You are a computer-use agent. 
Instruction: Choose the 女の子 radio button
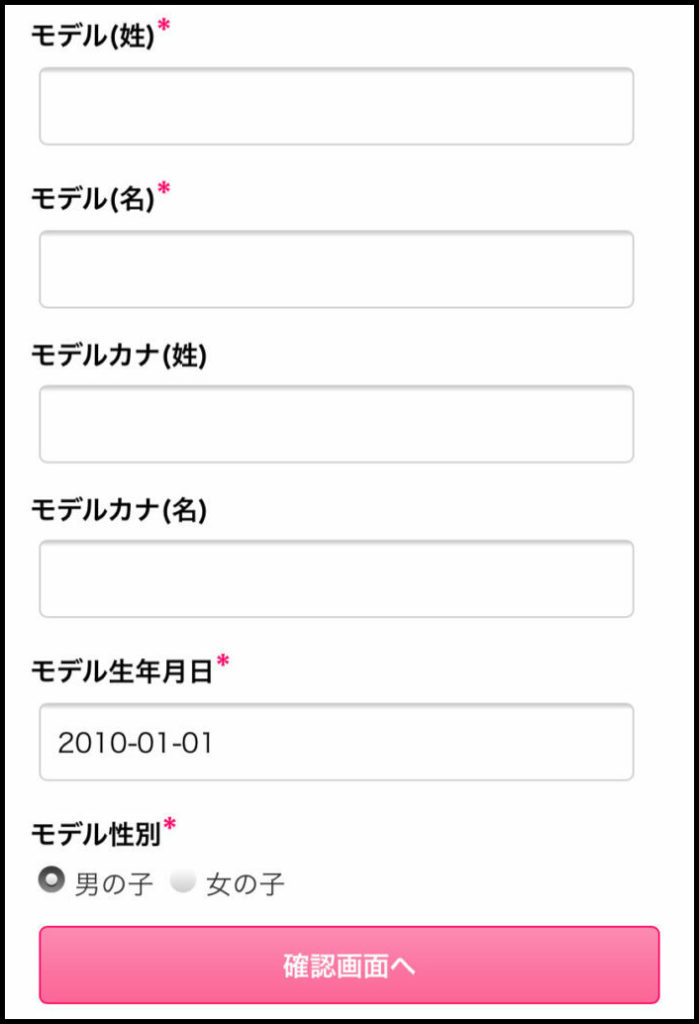(182, 880)
